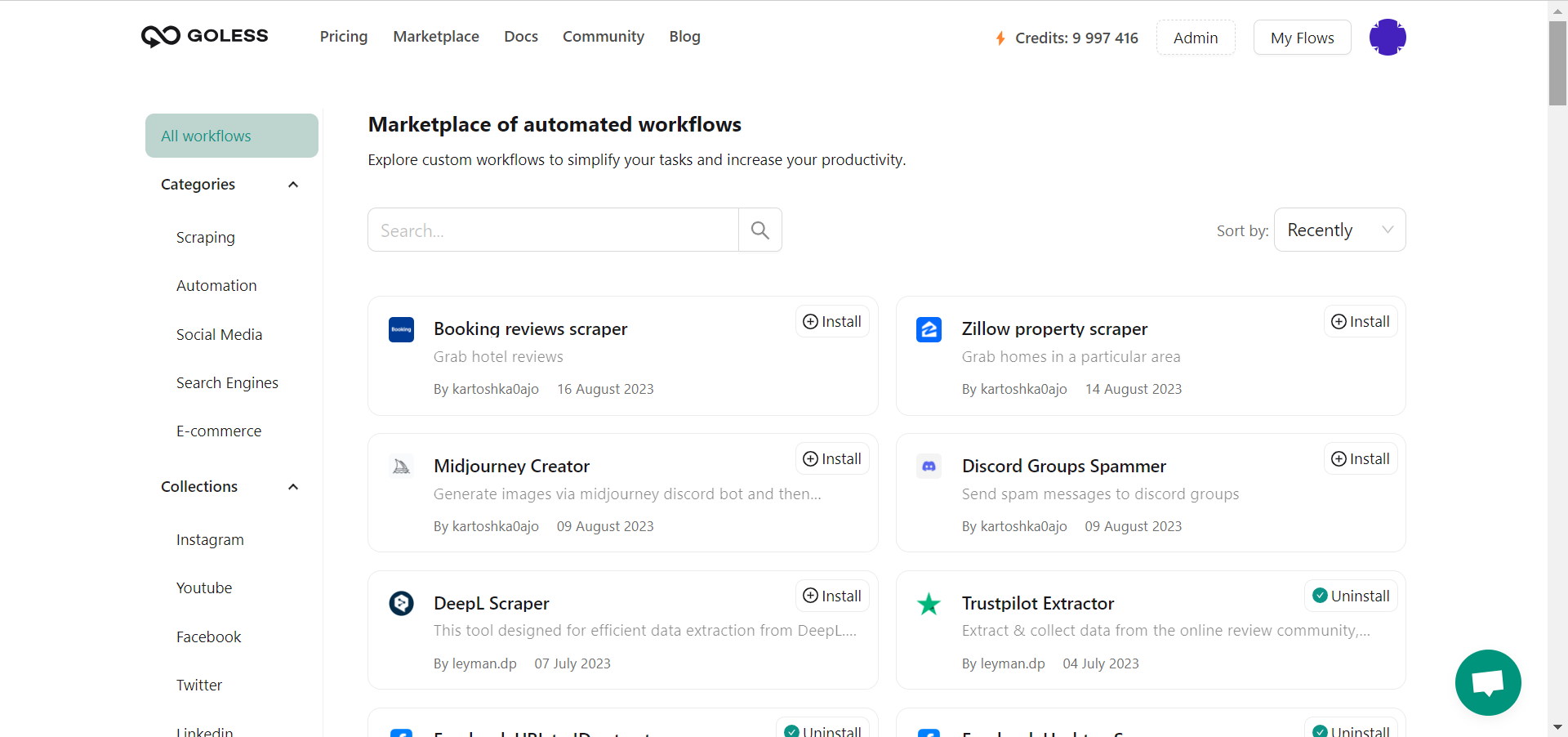Open the Blog link
This screenshot has height=737, width=1568.
[x=684, y=37]
